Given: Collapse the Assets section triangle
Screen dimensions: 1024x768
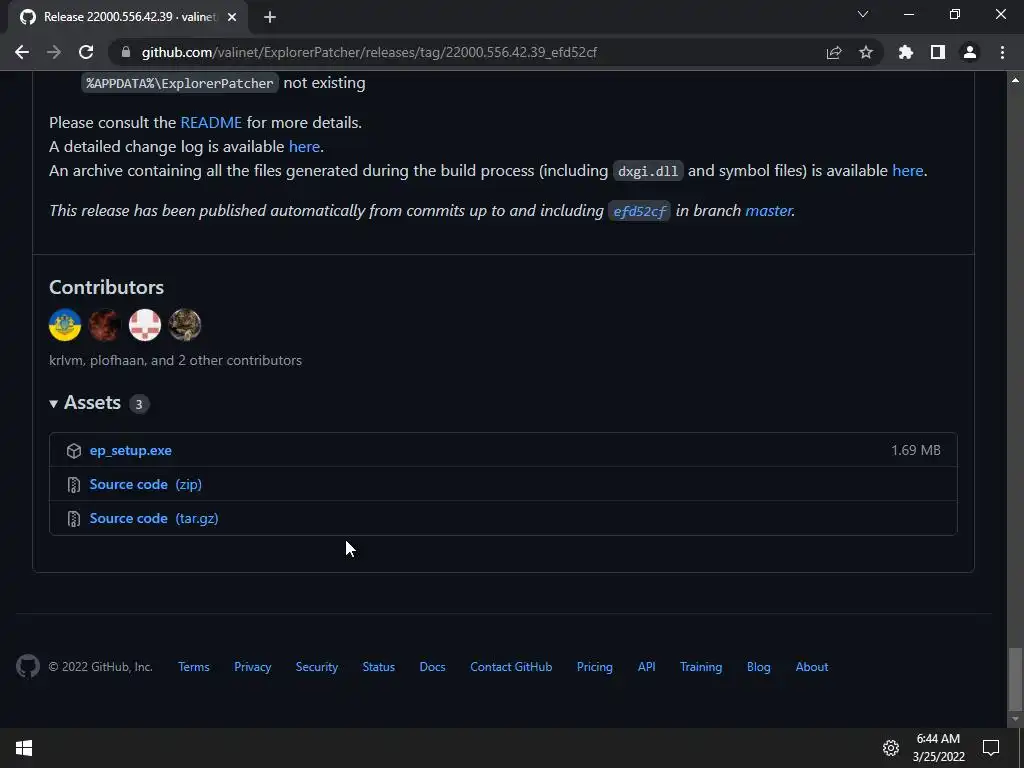Looking at the screenshot, I should click(x=54, y=404).
